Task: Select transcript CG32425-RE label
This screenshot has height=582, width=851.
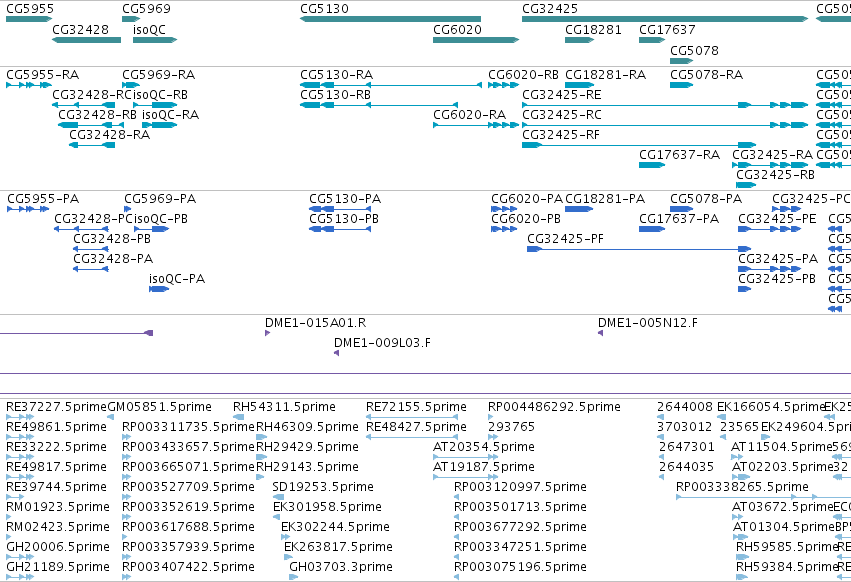Action: (x=562, y=94)
